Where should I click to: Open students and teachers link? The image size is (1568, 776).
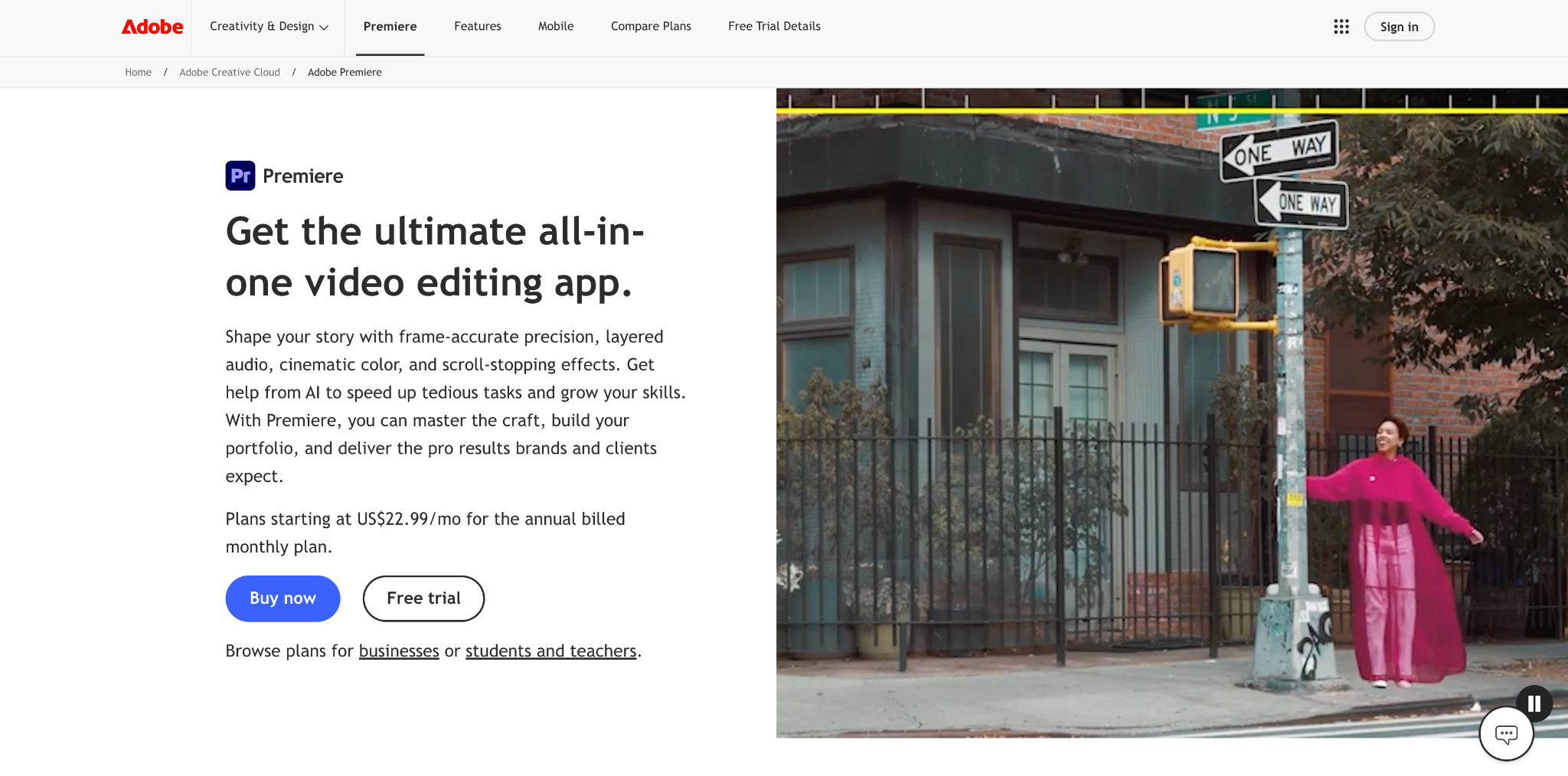pyautogui.click(x=551, y=651)
